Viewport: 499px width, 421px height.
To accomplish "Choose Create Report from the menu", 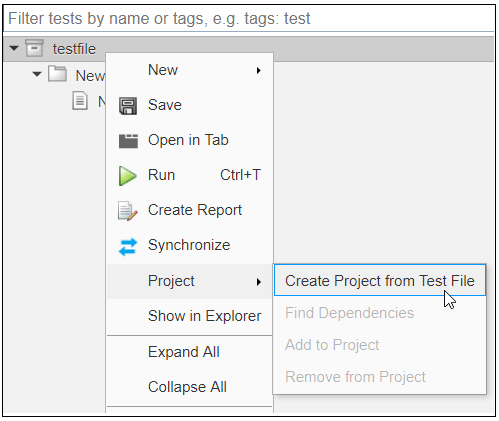I will coord(190,210).
